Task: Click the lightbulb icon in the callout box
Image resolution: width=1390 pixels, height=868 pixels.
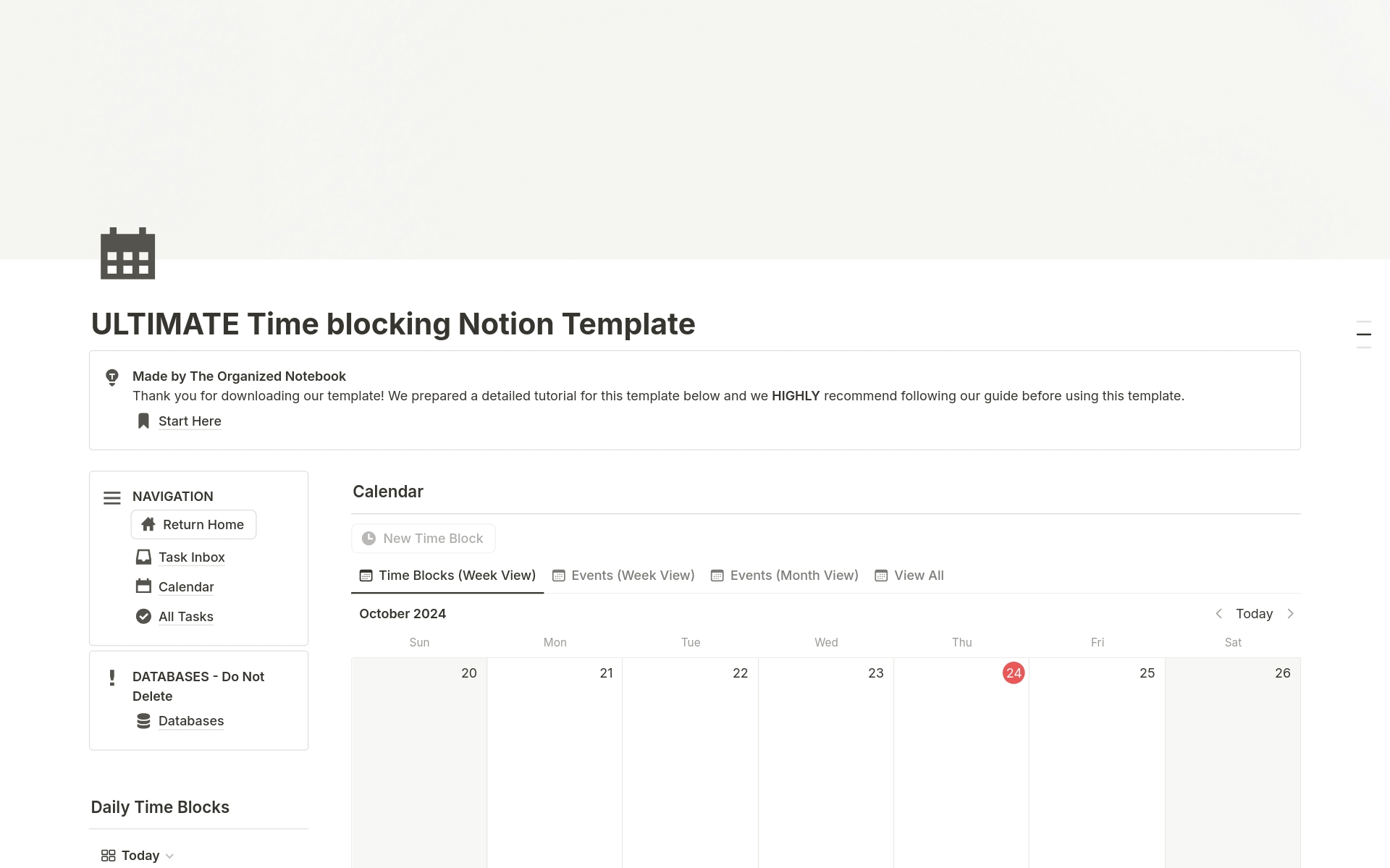Action: click(x=112, y=377)
